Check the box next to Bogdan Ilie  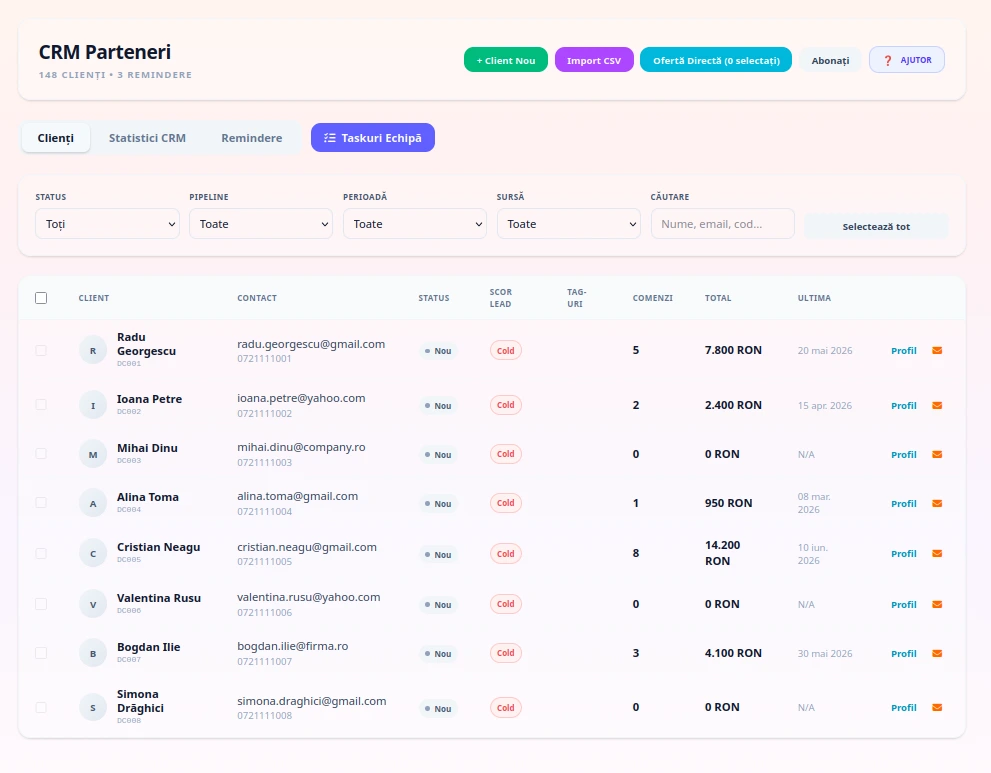41,653
